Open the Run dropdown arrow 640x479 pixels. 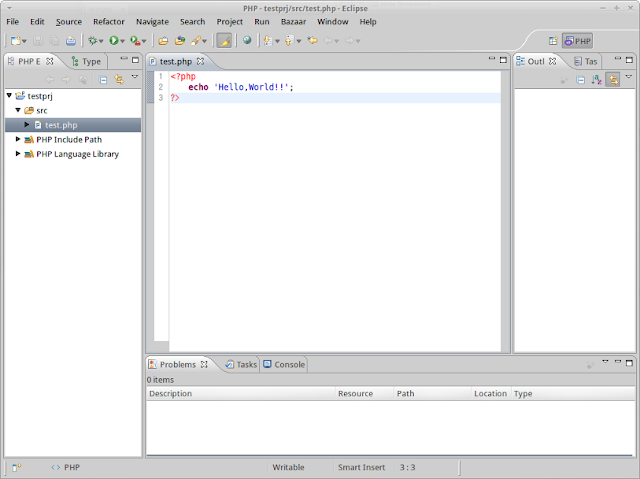coord(122,41)
